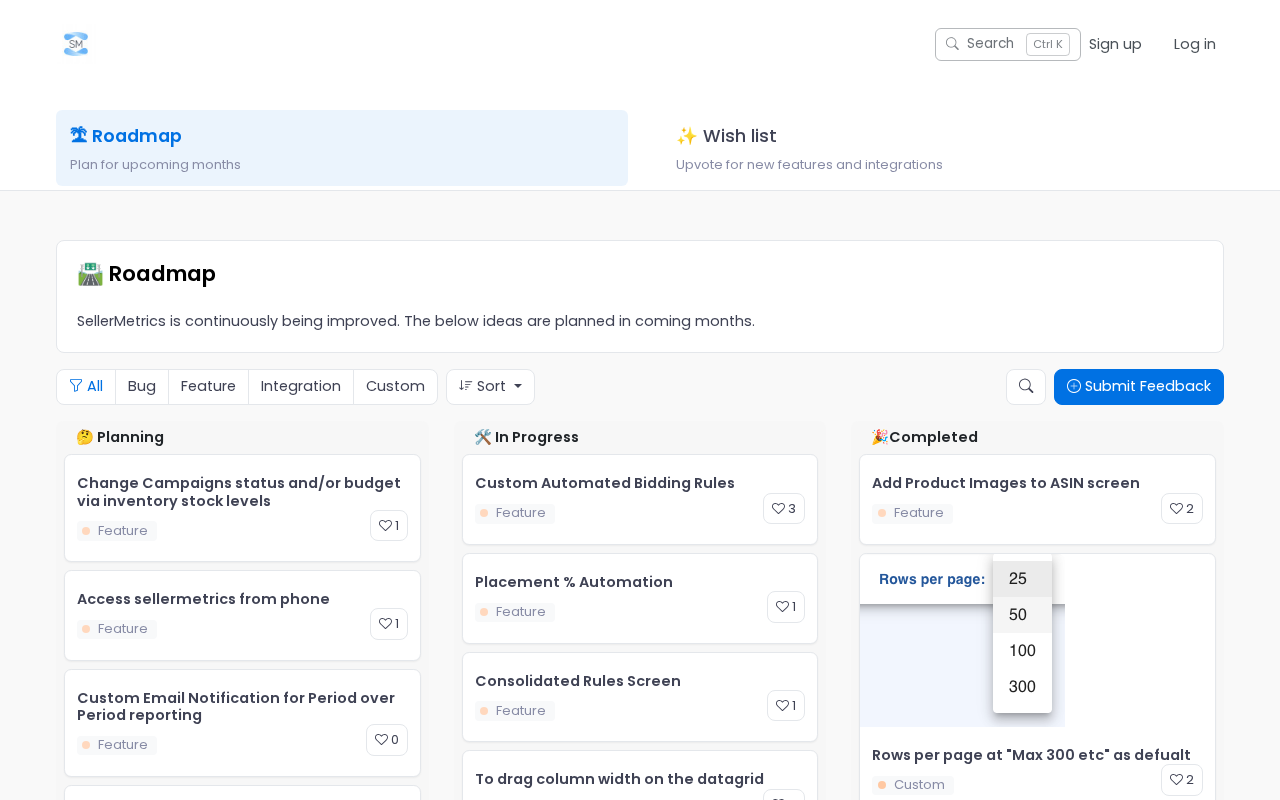Filter roadmap by Feature

pos(208,387)
